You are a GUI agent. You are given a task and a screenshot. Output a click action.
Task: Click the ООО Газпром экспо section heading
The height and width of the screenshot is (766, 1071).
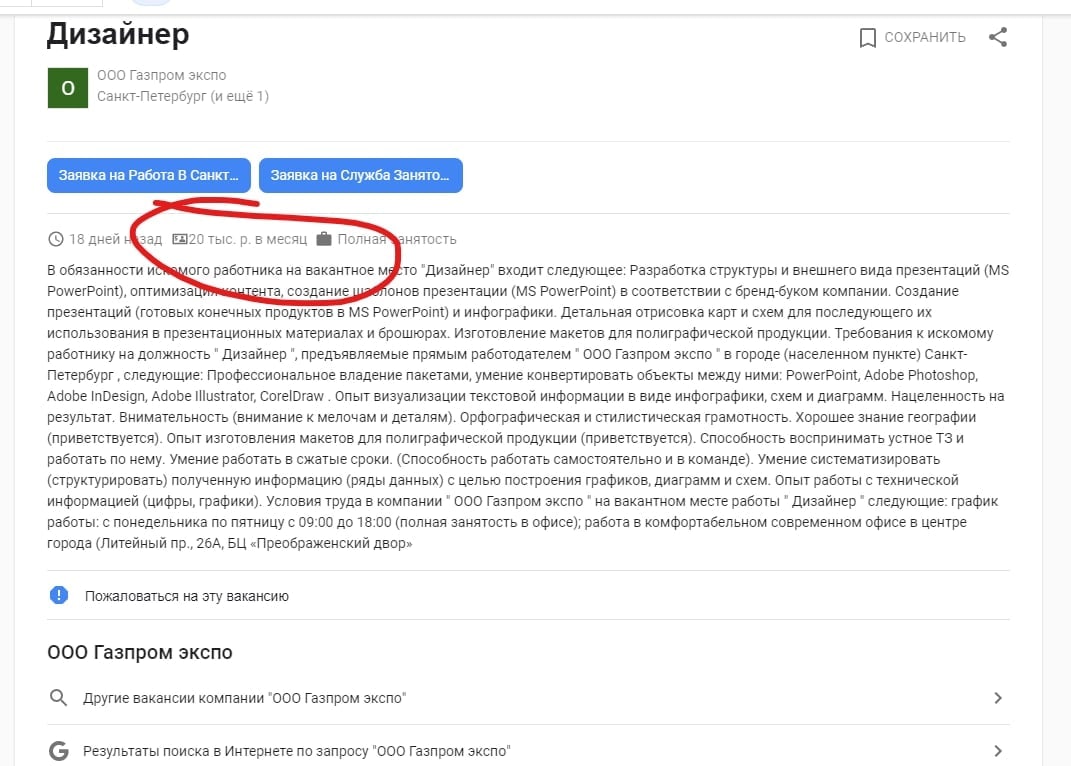point(140,652)
